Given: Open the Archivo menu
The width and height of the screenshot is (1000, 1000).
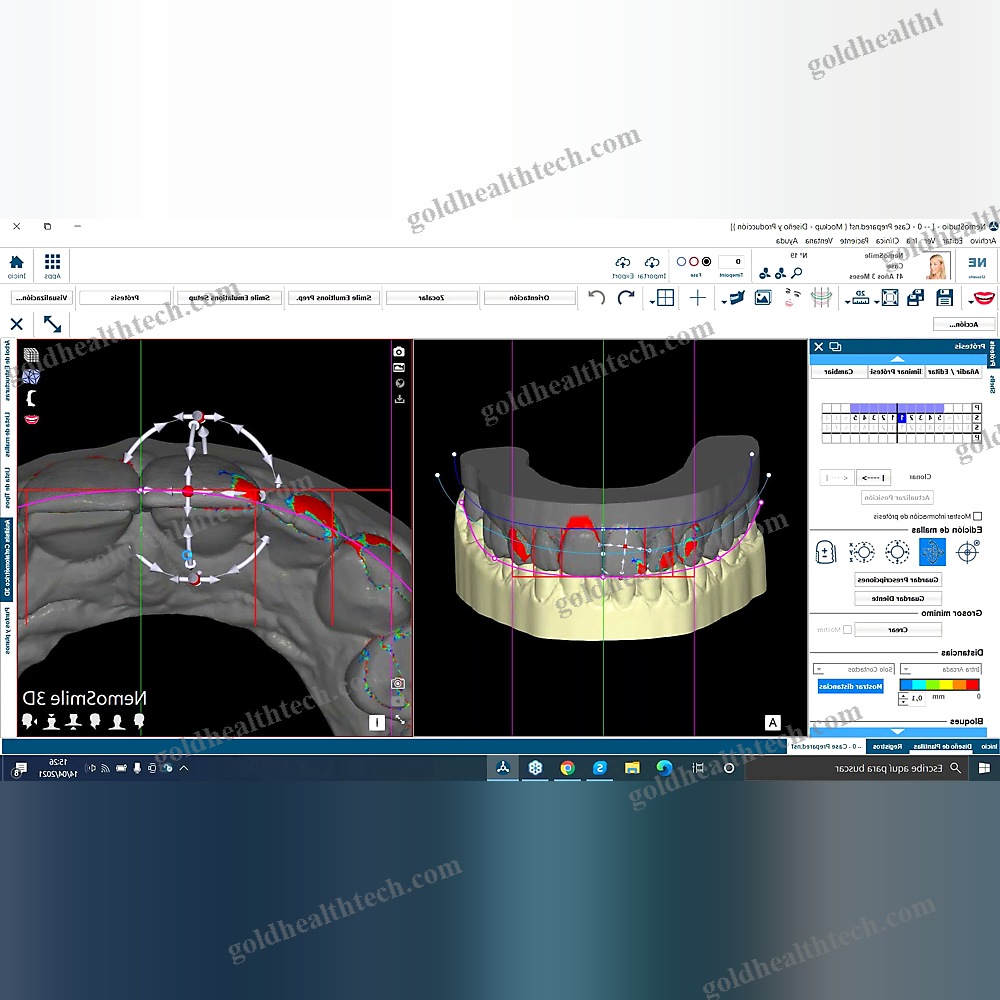Looking at the screenshot, I should (x=983, y=240).
